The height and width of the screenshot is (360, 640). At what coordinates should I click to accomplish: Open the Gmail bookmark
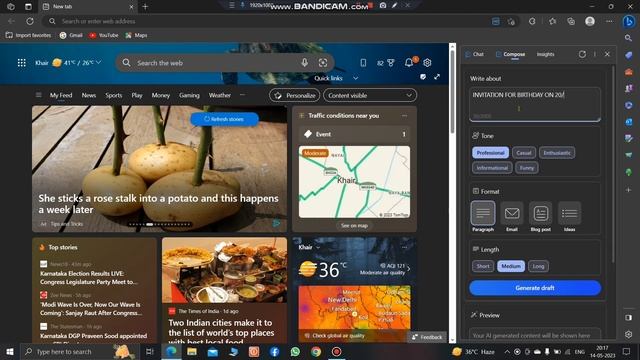(71, 35)
